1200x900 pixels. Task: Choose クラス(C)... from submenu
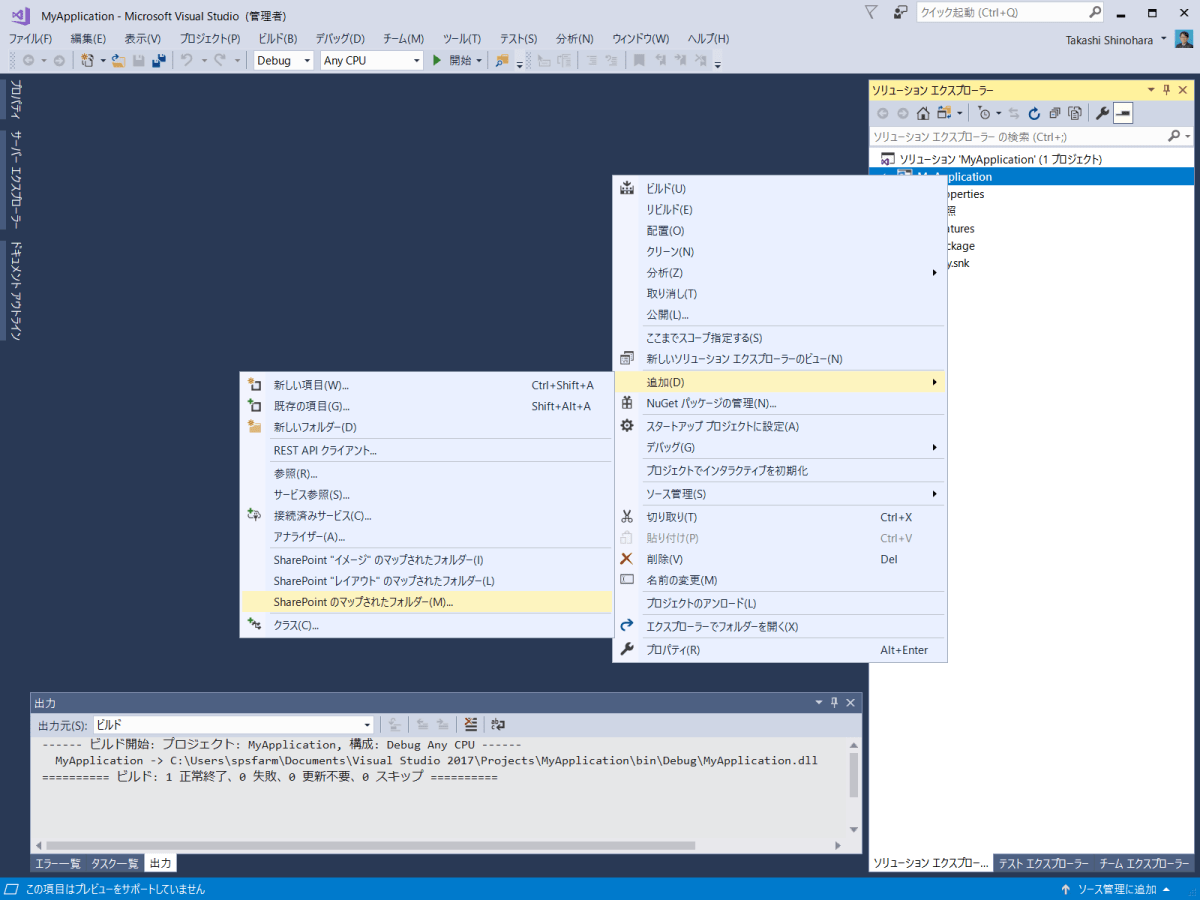coord(427,625)
